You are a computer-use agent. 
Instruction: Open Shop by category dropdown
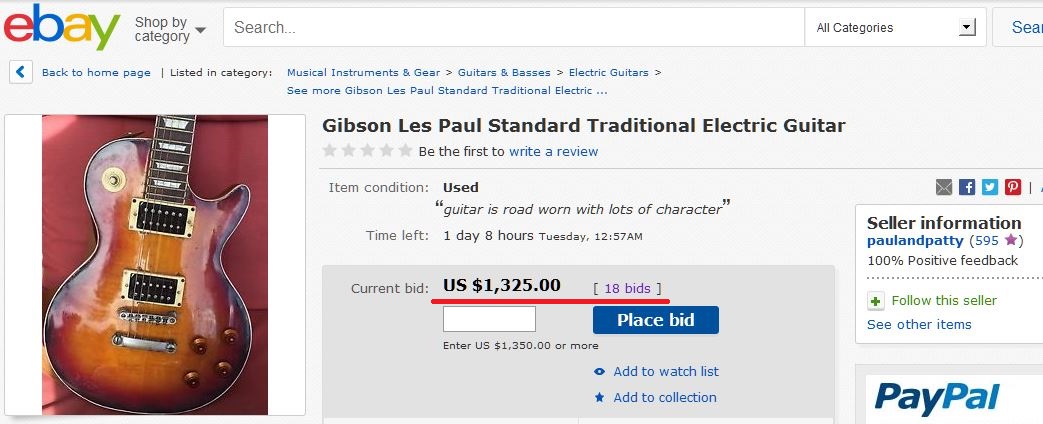pyautogui.click(x=170, y=29)
